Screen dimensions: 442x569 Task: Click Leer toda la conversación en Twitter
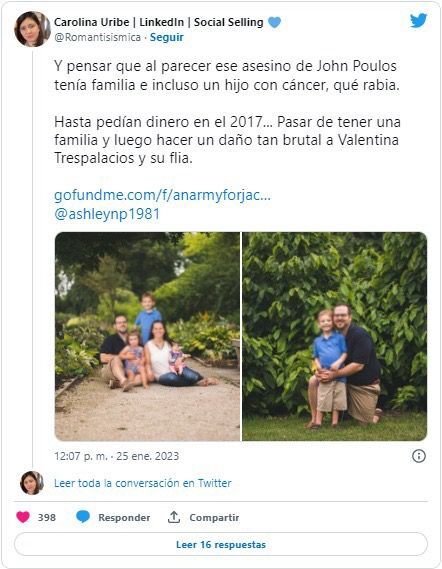pos(143,483)
